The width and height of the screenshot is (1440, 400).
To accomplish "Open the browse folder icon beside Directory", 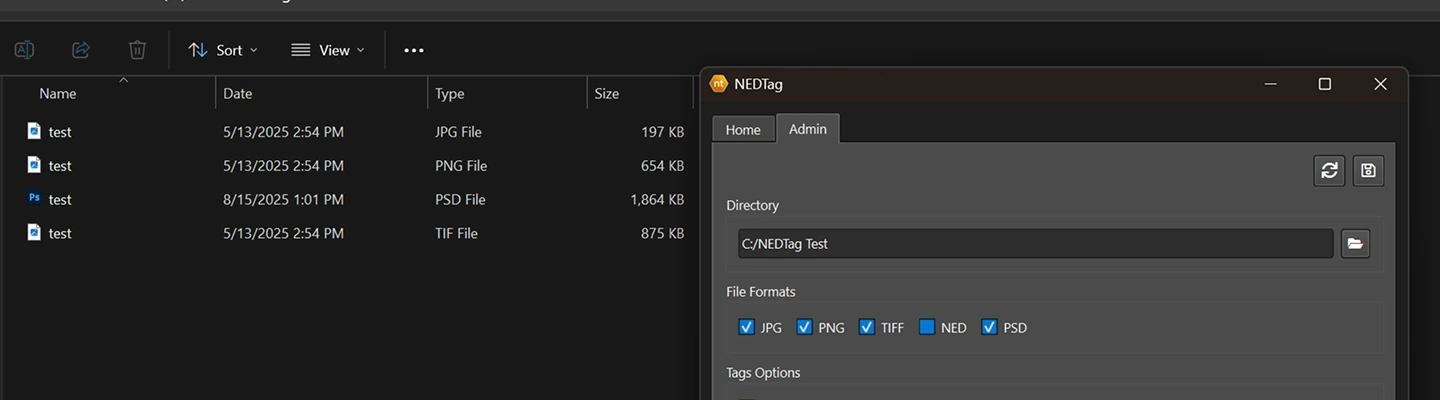I will (x=1355, y=243).
